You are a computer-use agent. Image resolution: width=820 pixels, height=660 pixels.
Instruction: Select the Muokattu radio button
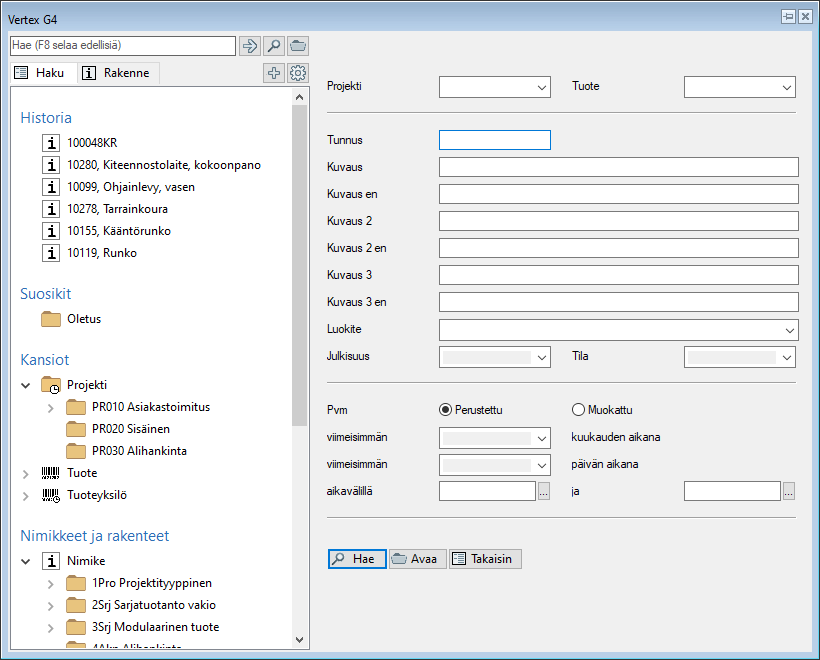pos(578,409)
